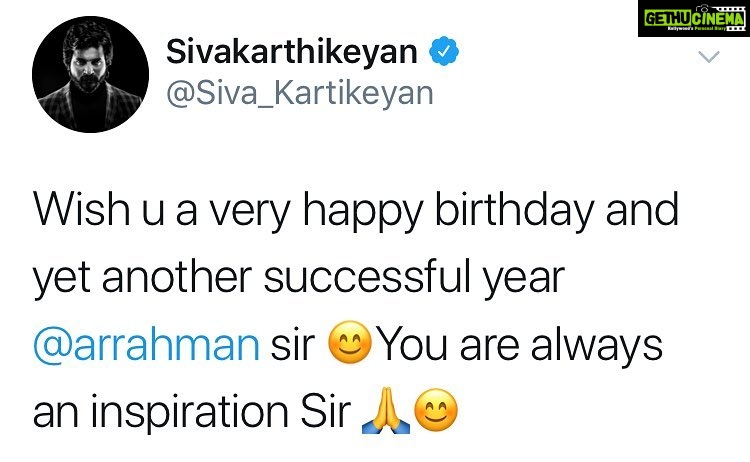Select the 'yet another successful year' line

pos(299,278)
